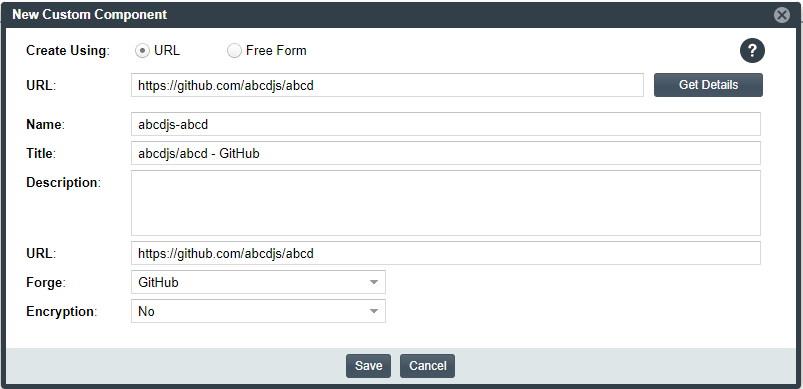The width and height of the screenshot is (803, 389).
Task: Focus the top URL input field
Action: click(387, 85)
